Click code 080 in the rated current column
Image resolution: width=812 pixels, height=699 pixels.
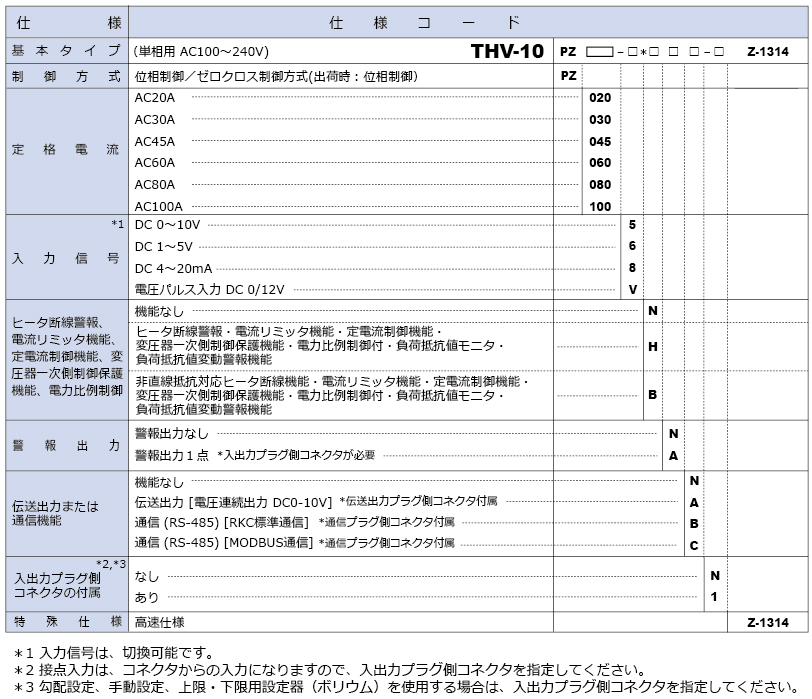tap(599, 184)
